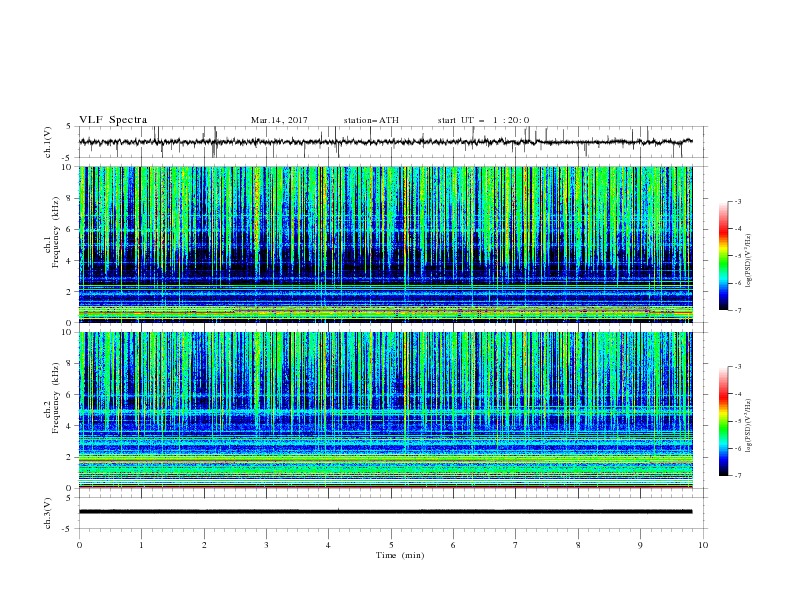Click the "VLF Spectra" title text
The image size is (792, 612).
(x=113, y=120)
